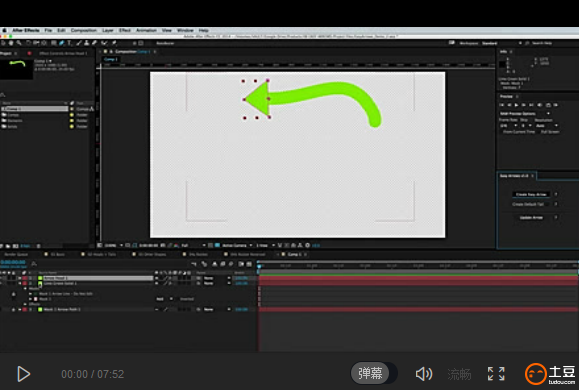Screen dimensions: 579x390
Task: Select the Hand tool in toolbar
Action: click(11, 43)
